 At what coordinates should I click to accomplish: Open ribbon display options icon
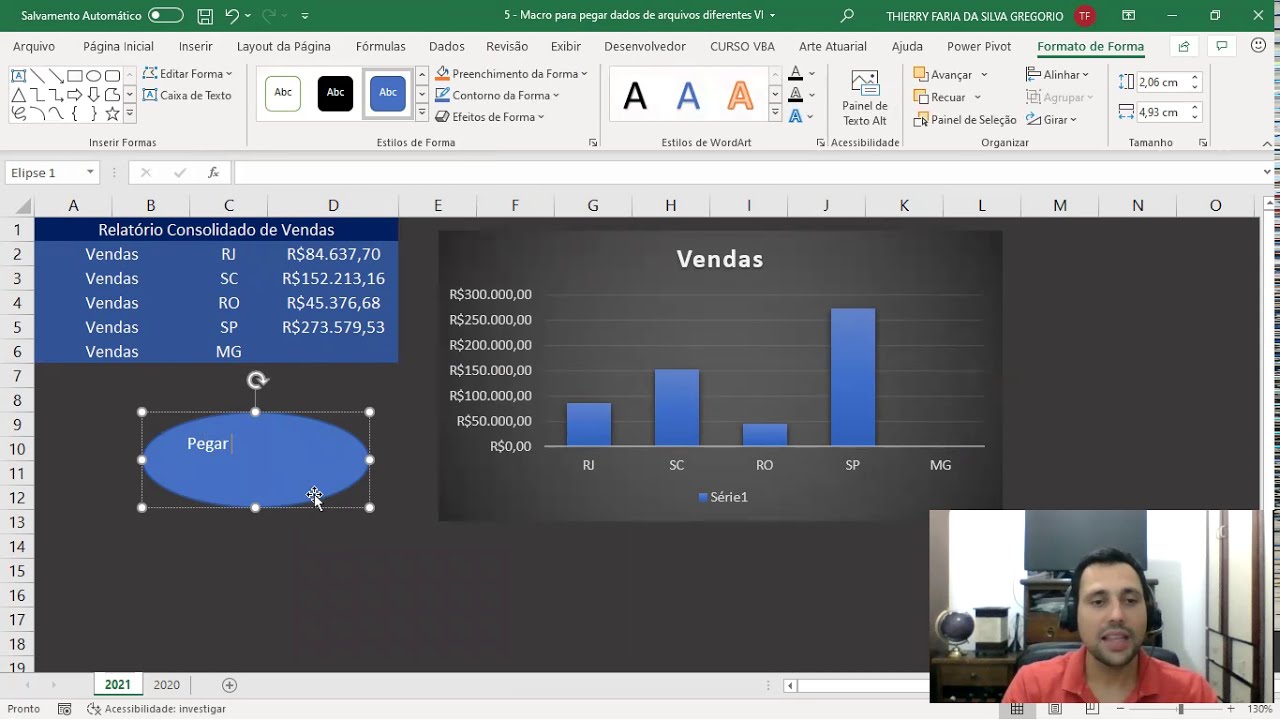pos(1128,16)
